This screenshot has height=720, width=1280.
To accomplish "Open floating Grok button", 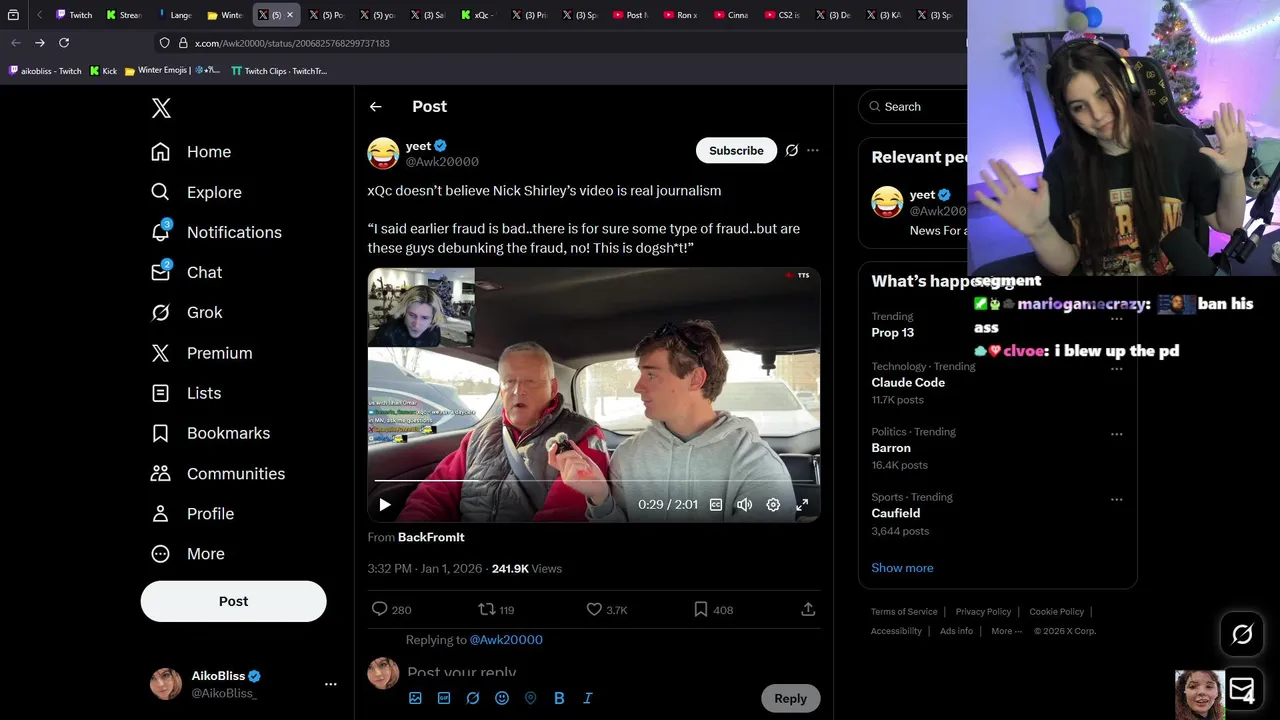I will click(x=1242, y=634).
